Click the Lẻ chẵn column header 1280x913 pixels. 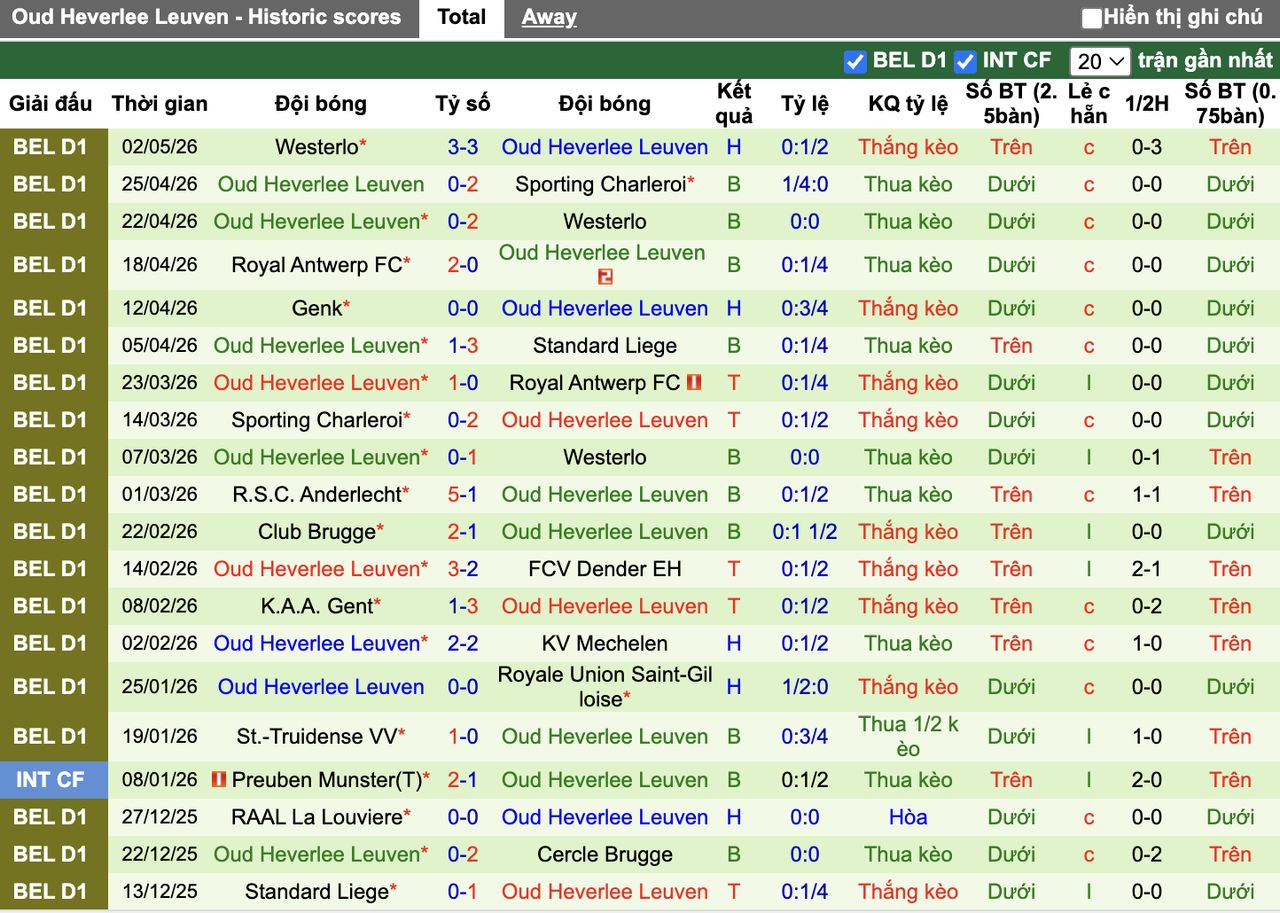[1089, 104]
